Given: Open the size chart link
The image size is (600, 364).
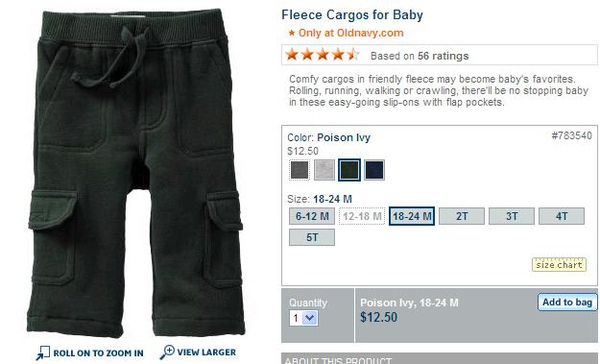Looking at the screenshot, I should 559,265.
